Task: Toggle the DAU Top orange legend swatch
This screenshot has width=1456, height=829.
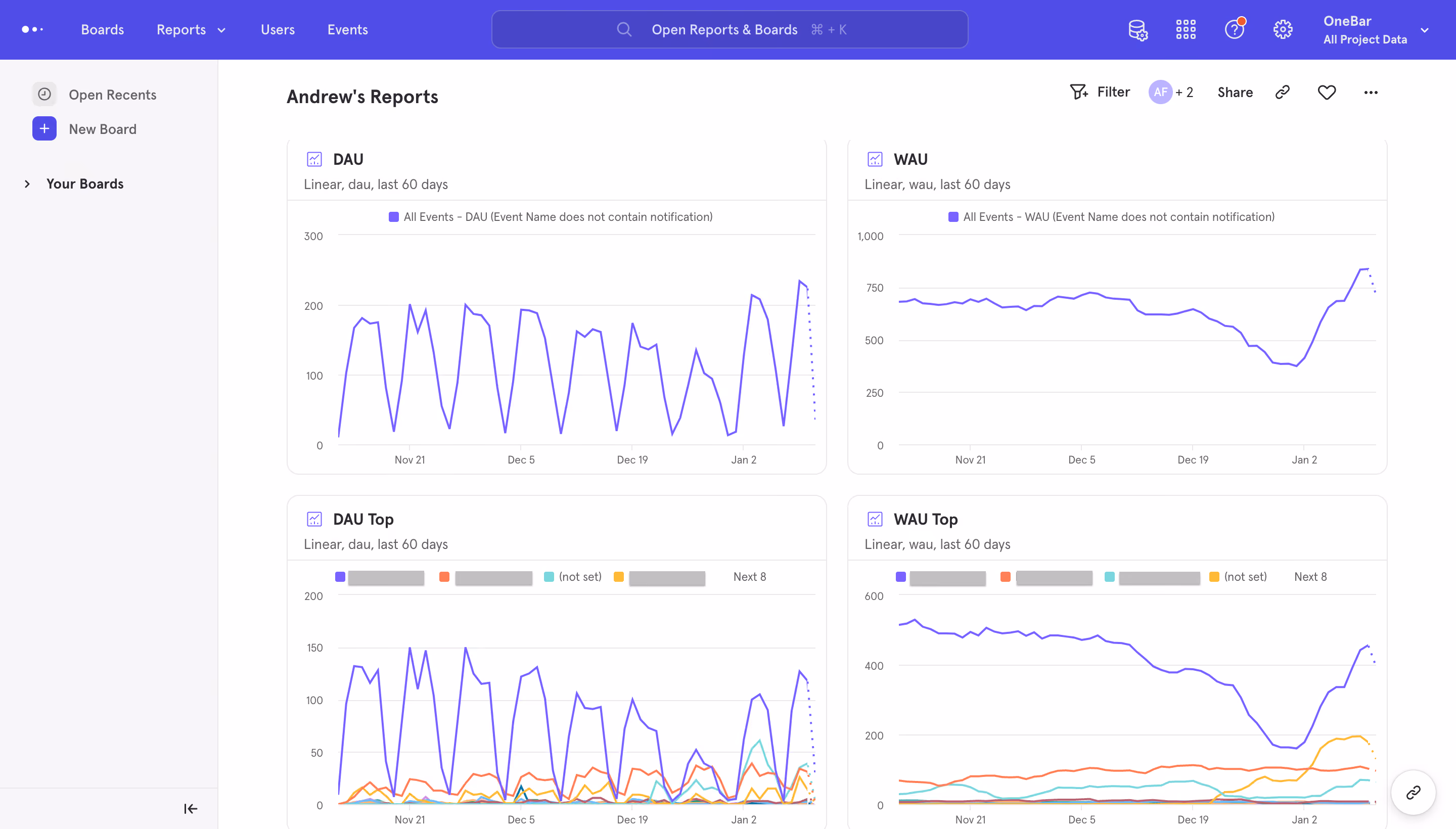Action: coord(444,577)
